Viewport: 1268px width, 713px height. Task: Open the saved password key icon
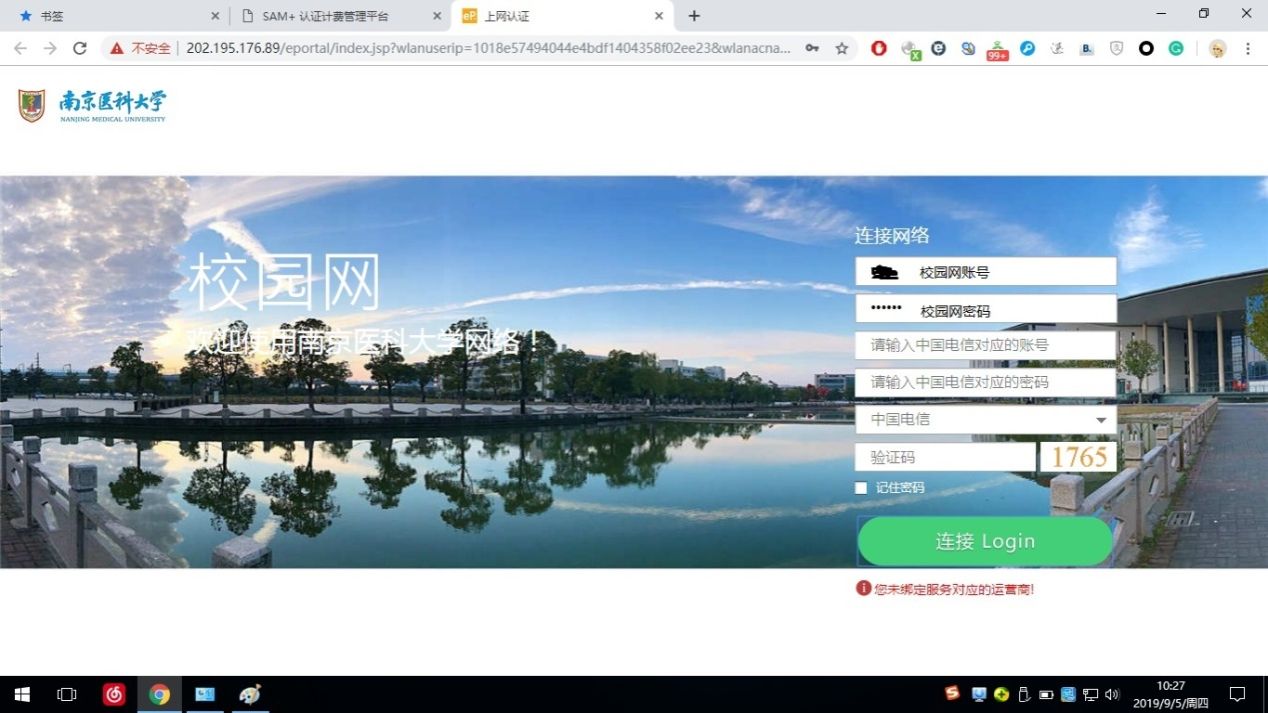pyautogui.click(x=813, y=48)
